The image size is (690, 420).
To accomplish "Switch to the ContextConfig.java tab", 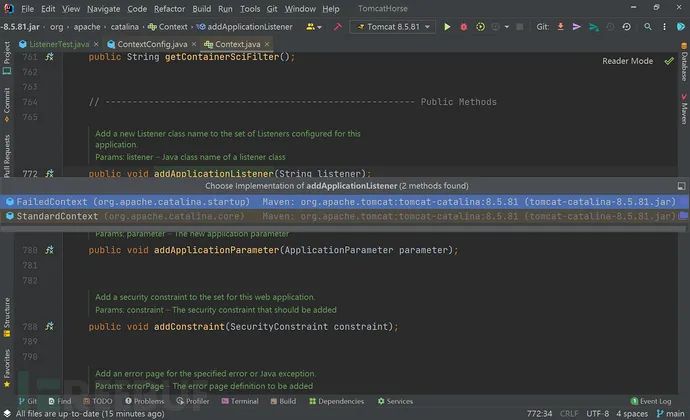I will [x=152, y=44].
